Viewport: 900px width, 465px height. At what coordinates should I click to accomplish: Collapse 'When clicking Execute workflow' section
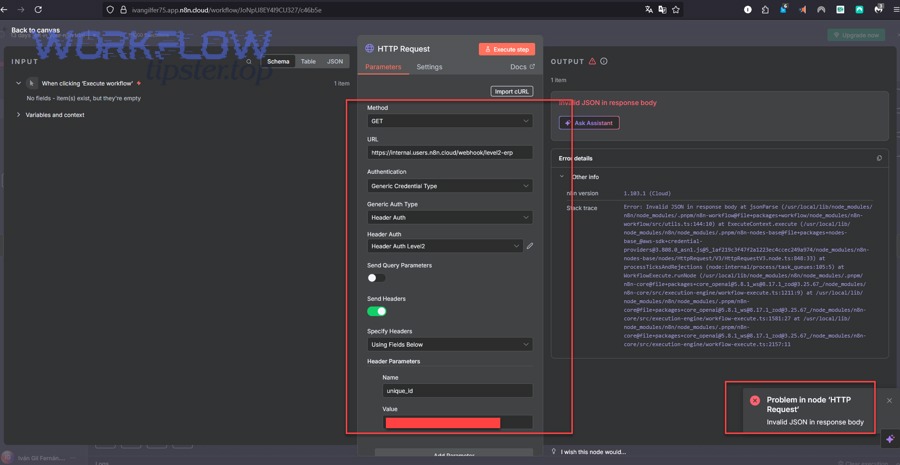[x=18, y=83]
